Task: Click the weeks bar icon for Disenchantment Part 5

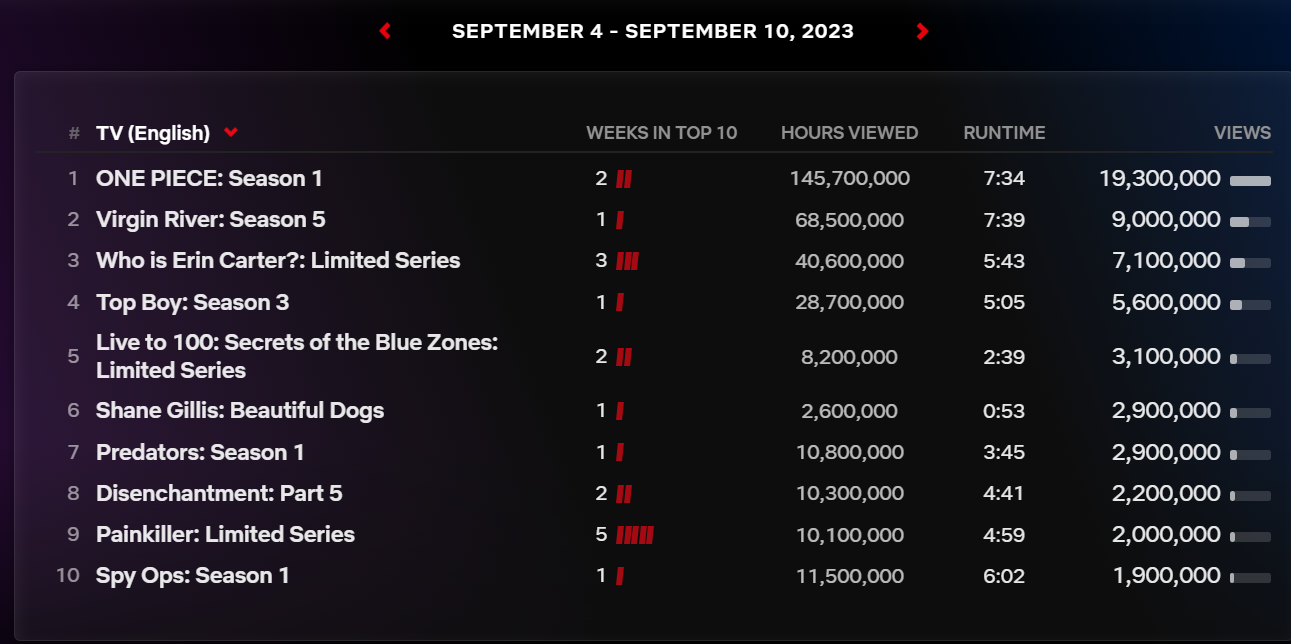Action: pyautogui.click(x=624, y=494)
